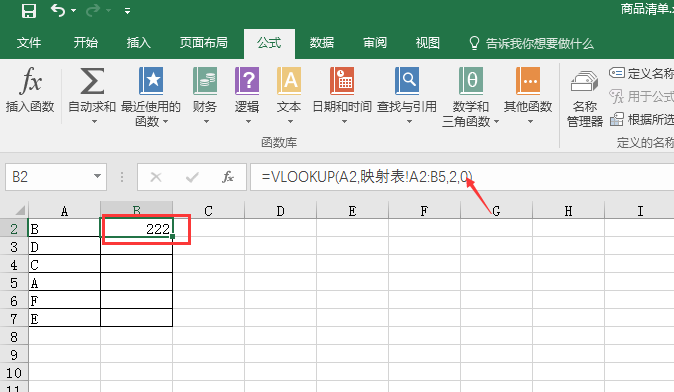Open the Name Box dropdown arrow
Image resolution: width=674 pixels, height=392 pixels.
tap(98, 176)
